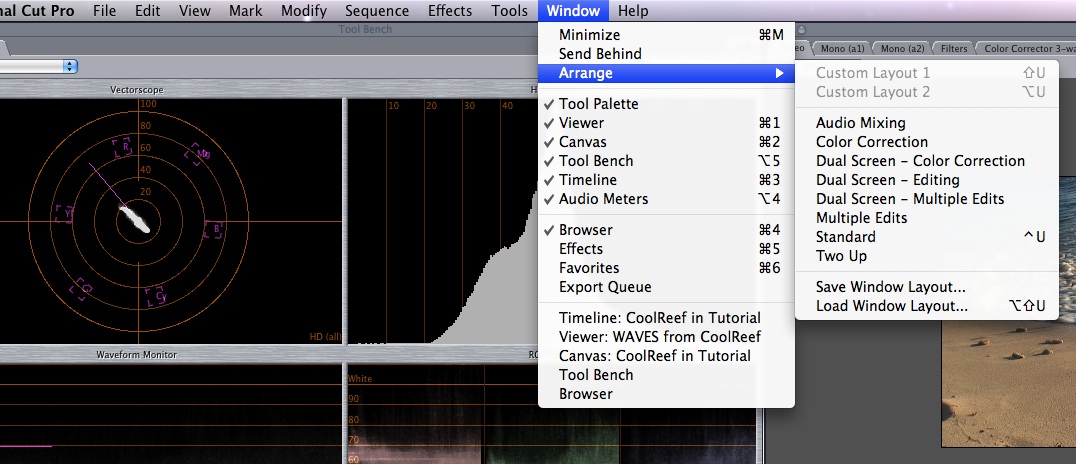Open Export Queue from Window menu

coord(666,287)
